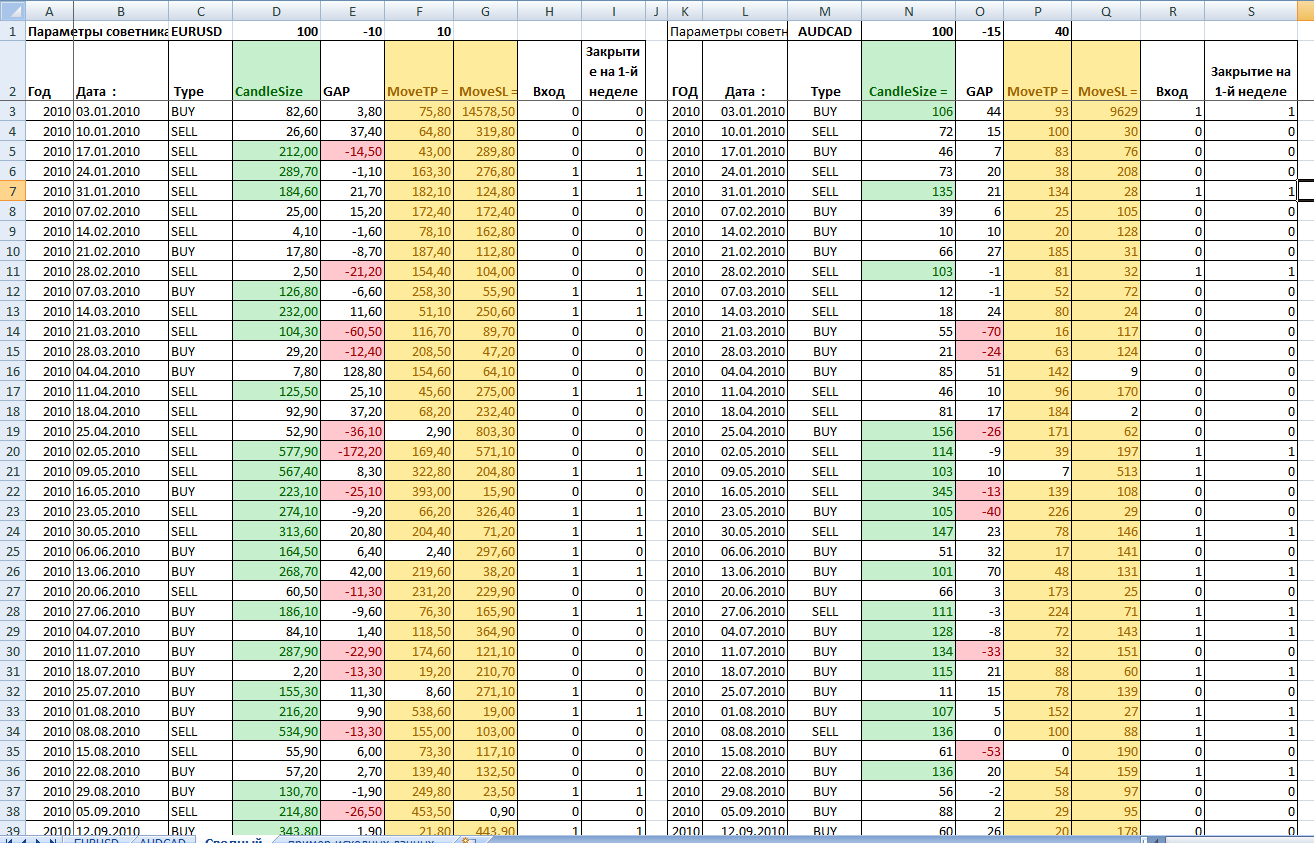Select column D header
The width and height of the screenshot is (1314, 843).
[x=276, y=11]
